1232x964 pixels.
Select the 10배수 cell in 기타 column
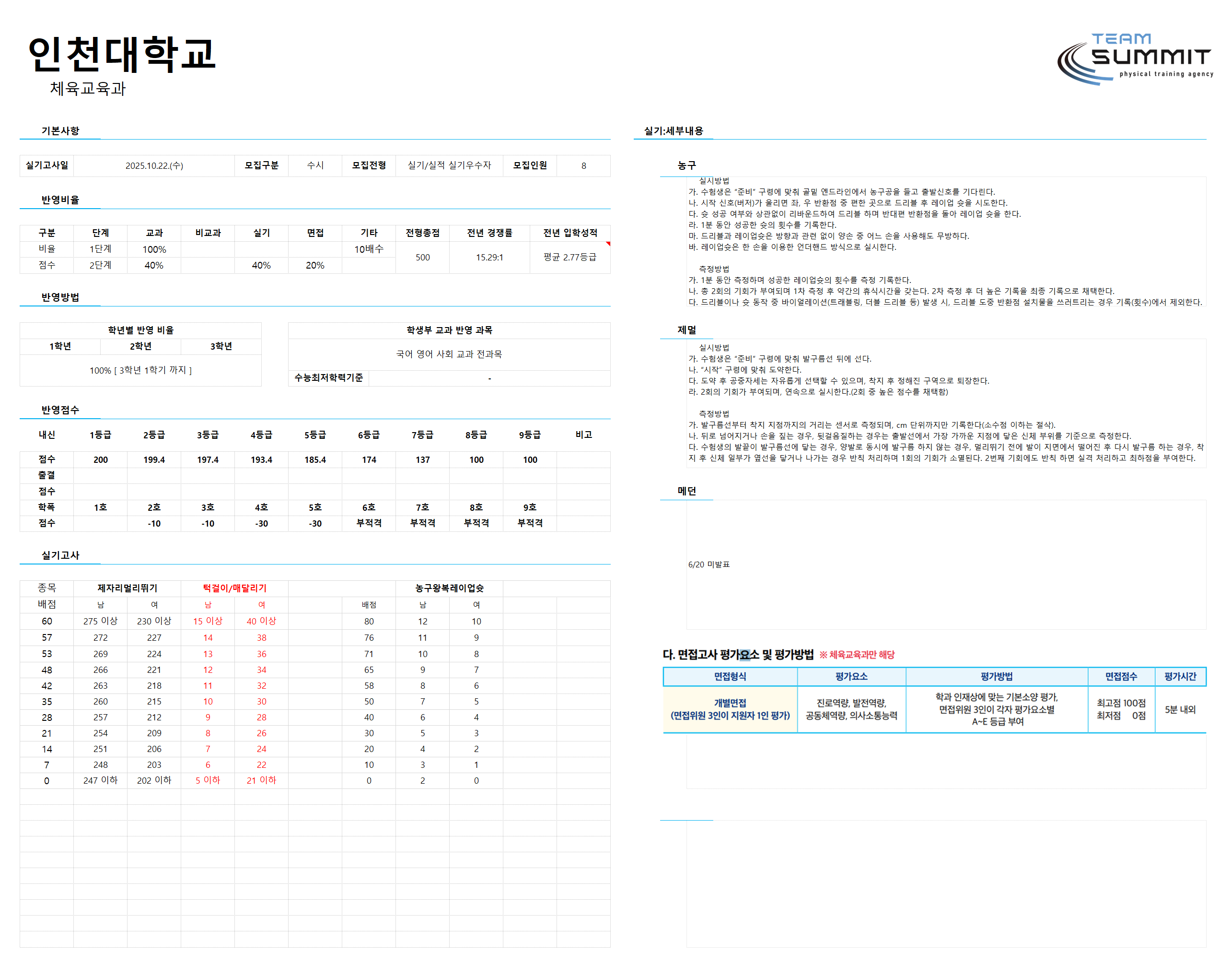[x=369, y=249]
